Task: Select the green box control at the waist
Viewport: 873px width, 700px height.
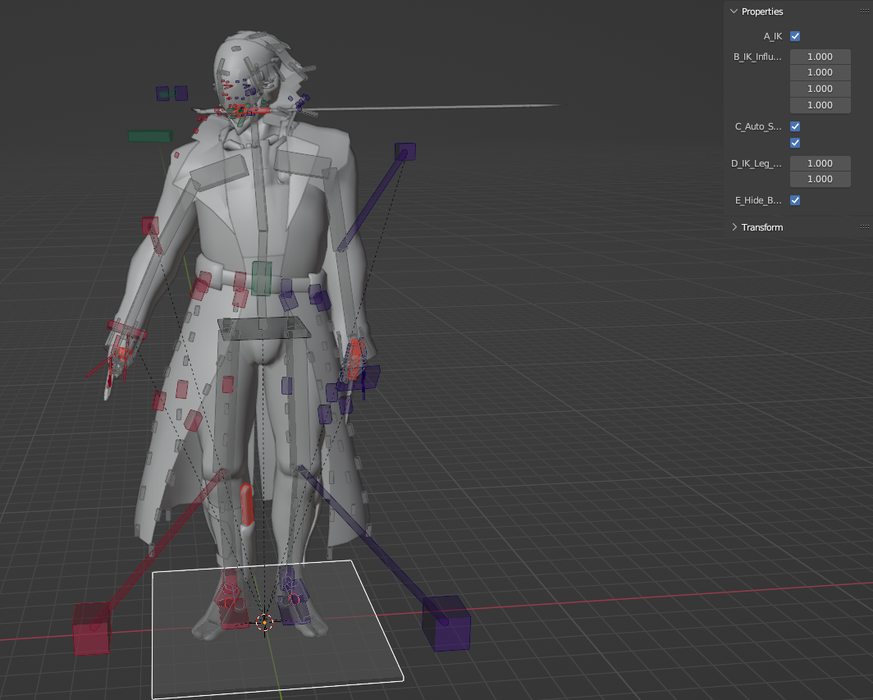Action: pos(261,278)
